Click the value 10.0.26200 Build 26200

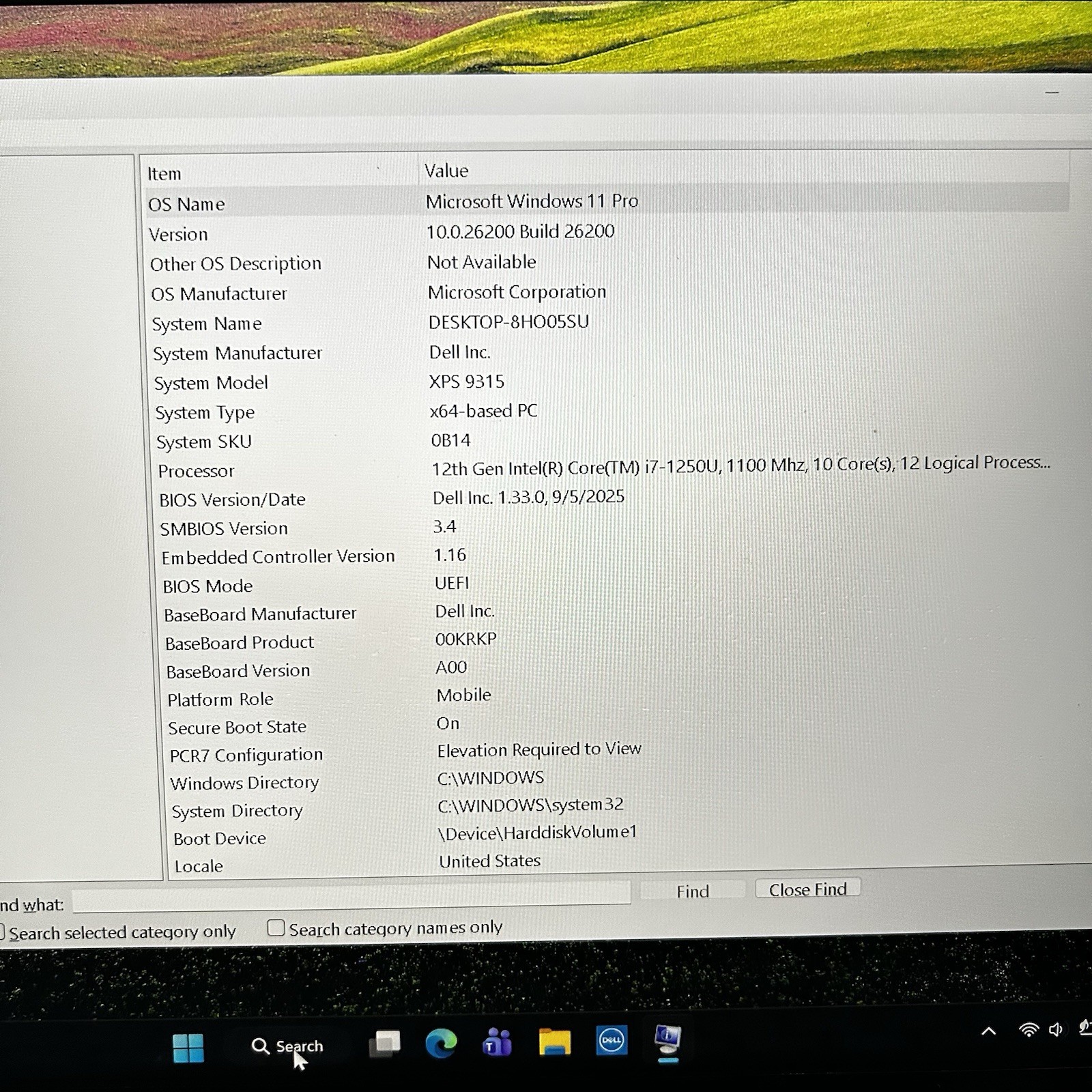pos(520,232)
